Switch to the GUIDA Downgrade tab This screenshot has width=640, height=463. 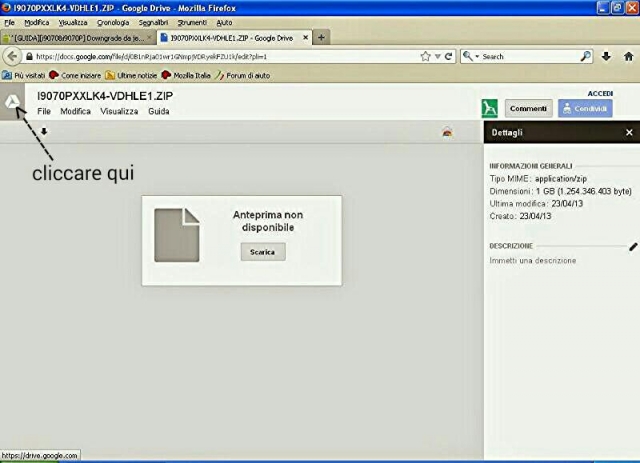click(x=80, y=37)
